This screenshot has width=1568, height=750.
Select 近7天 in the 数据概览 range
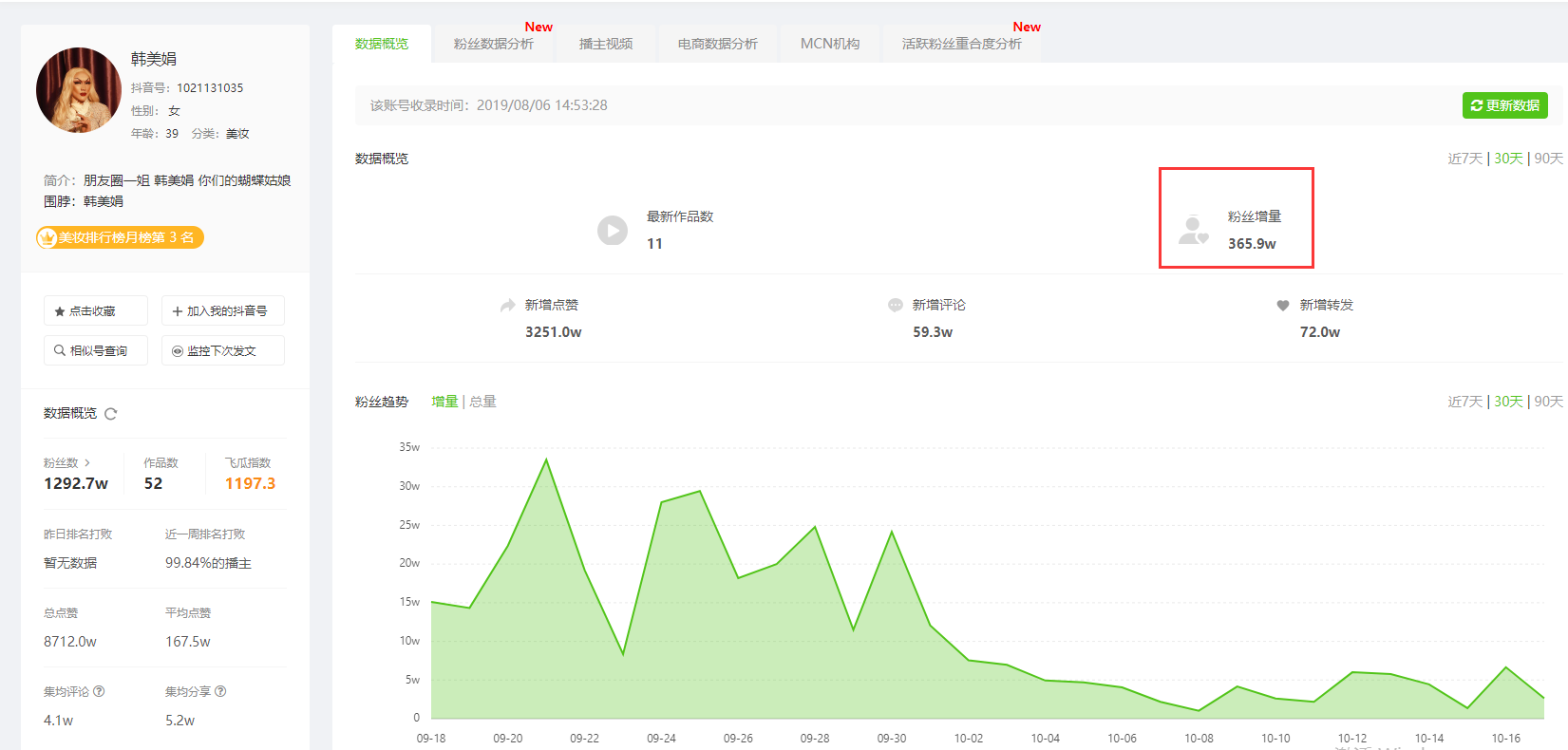pos(1464,159)
